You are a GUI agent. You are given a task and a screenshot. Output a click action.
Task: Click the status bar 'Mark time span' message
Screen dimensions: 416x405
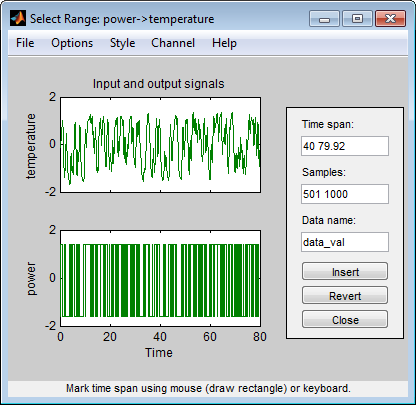click(208, 388)
